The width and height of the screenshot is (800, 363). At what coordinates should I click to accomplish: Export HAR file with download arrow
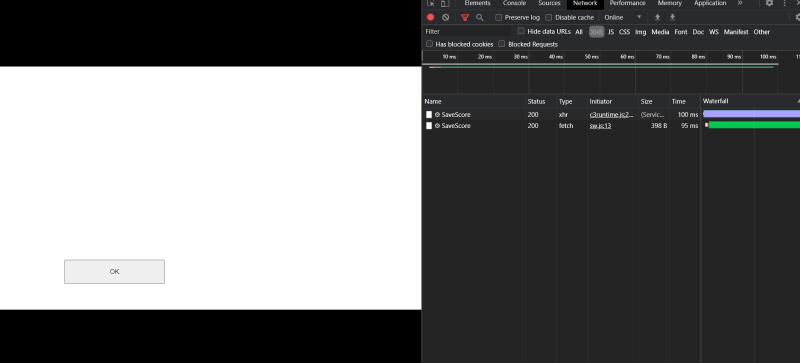(x=672, y=17)
